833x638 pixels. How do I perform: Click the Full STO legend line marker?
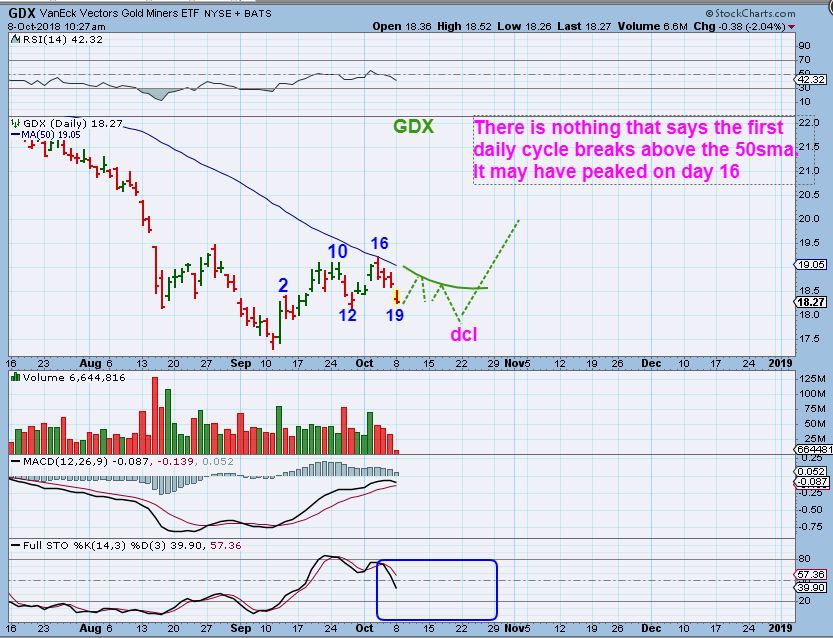16,546
